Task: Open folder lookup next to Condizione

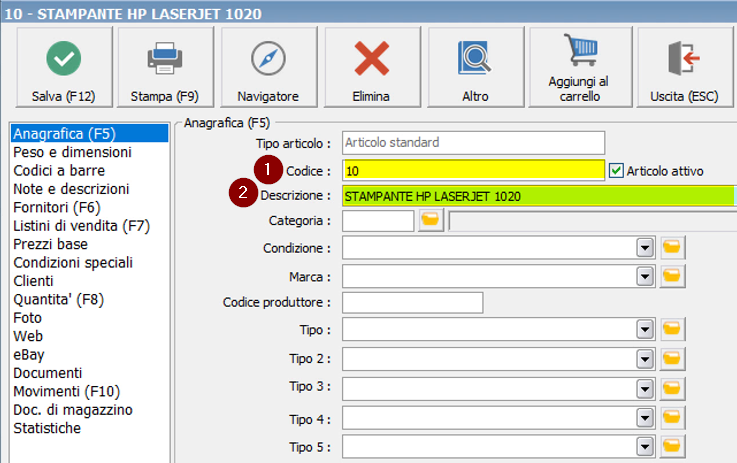Action: tap(672, 248)
